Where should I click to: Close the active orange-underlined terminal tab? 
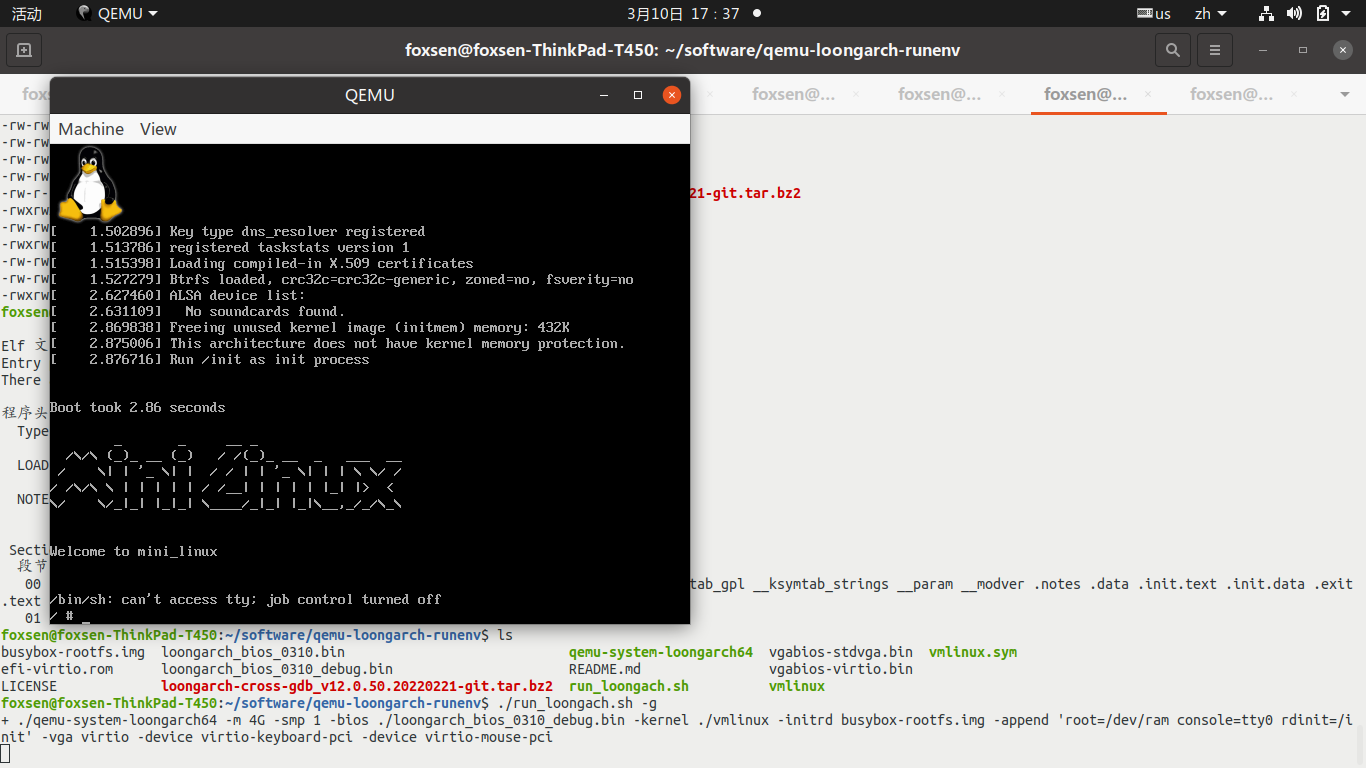(x=1148, y=95)
